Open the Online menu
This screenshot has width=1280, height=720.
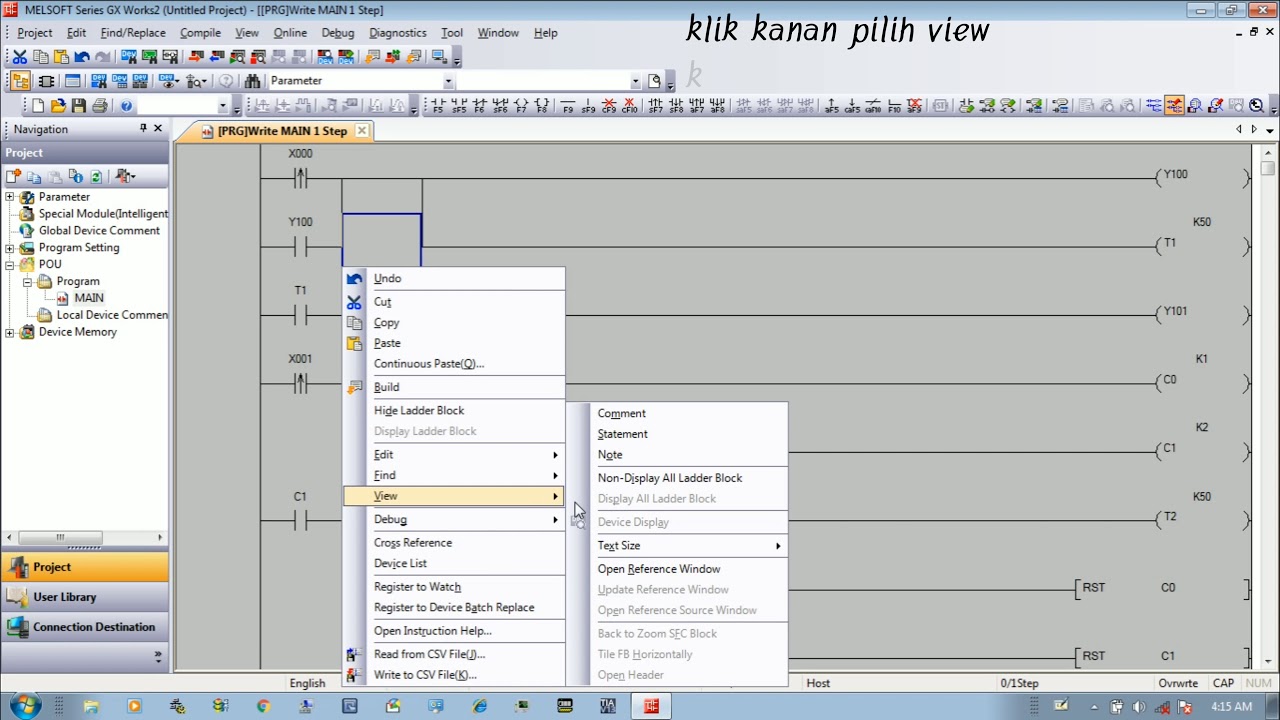pyautogui.click(x=290, y=33)
